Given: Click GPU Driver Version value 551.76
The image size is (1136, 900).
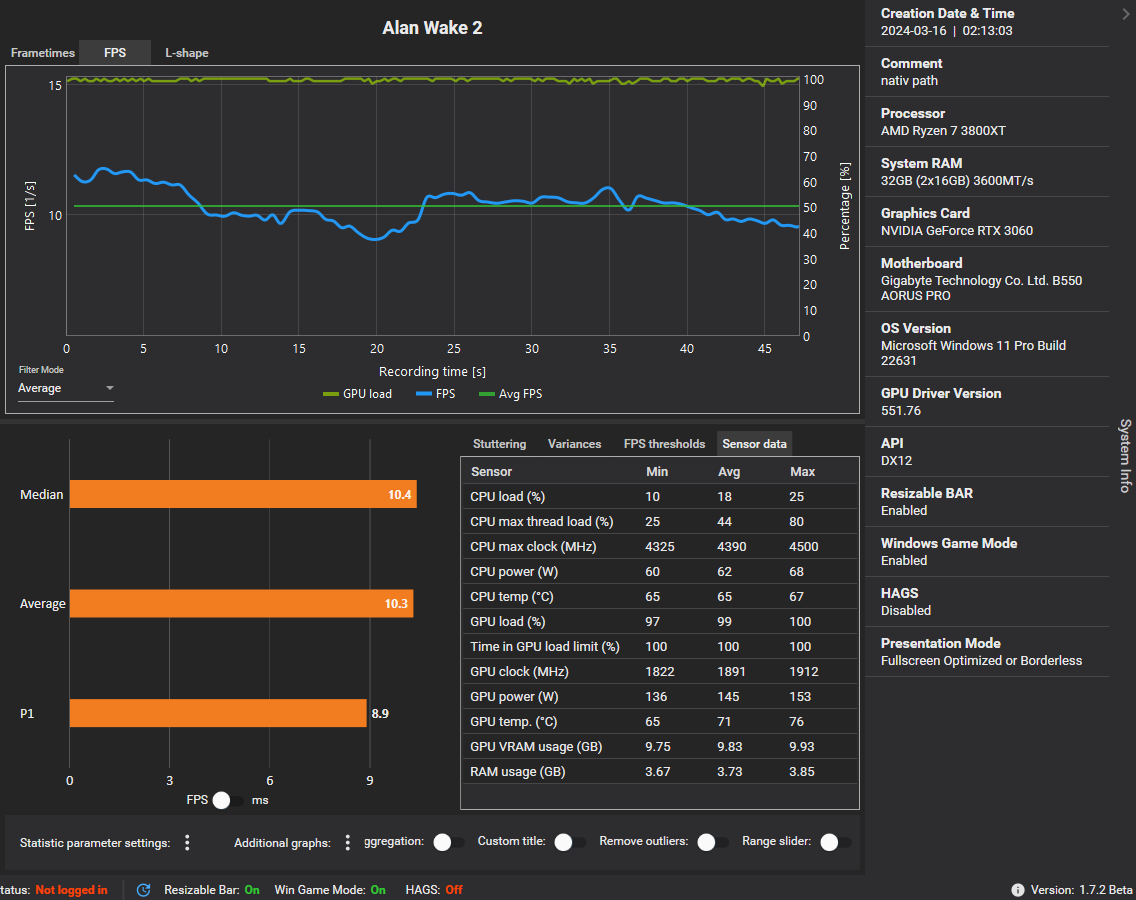Looking at the screenshot, I should point(901,410).
